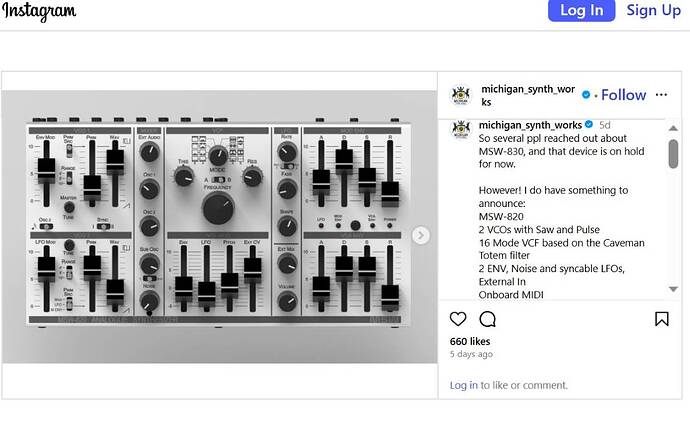Follow the michigan_synth_works account
Screen dimensions: 690x431
pyautogui.click(x=623, y=95)
